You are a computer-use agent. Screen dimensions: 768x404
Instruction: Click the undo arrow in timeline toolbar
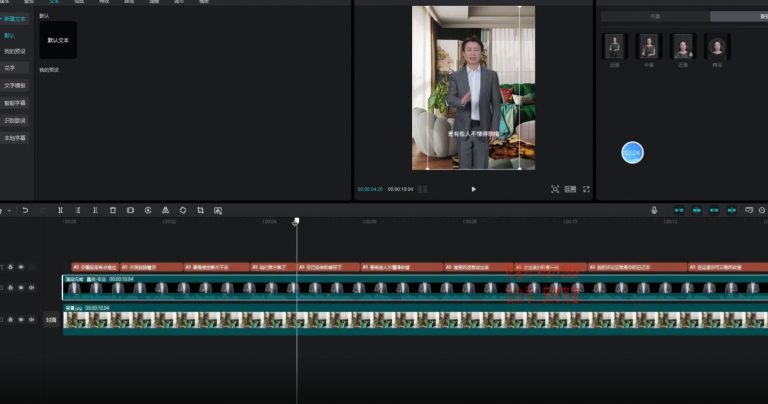pyautogui.click(x=25, y=210)
